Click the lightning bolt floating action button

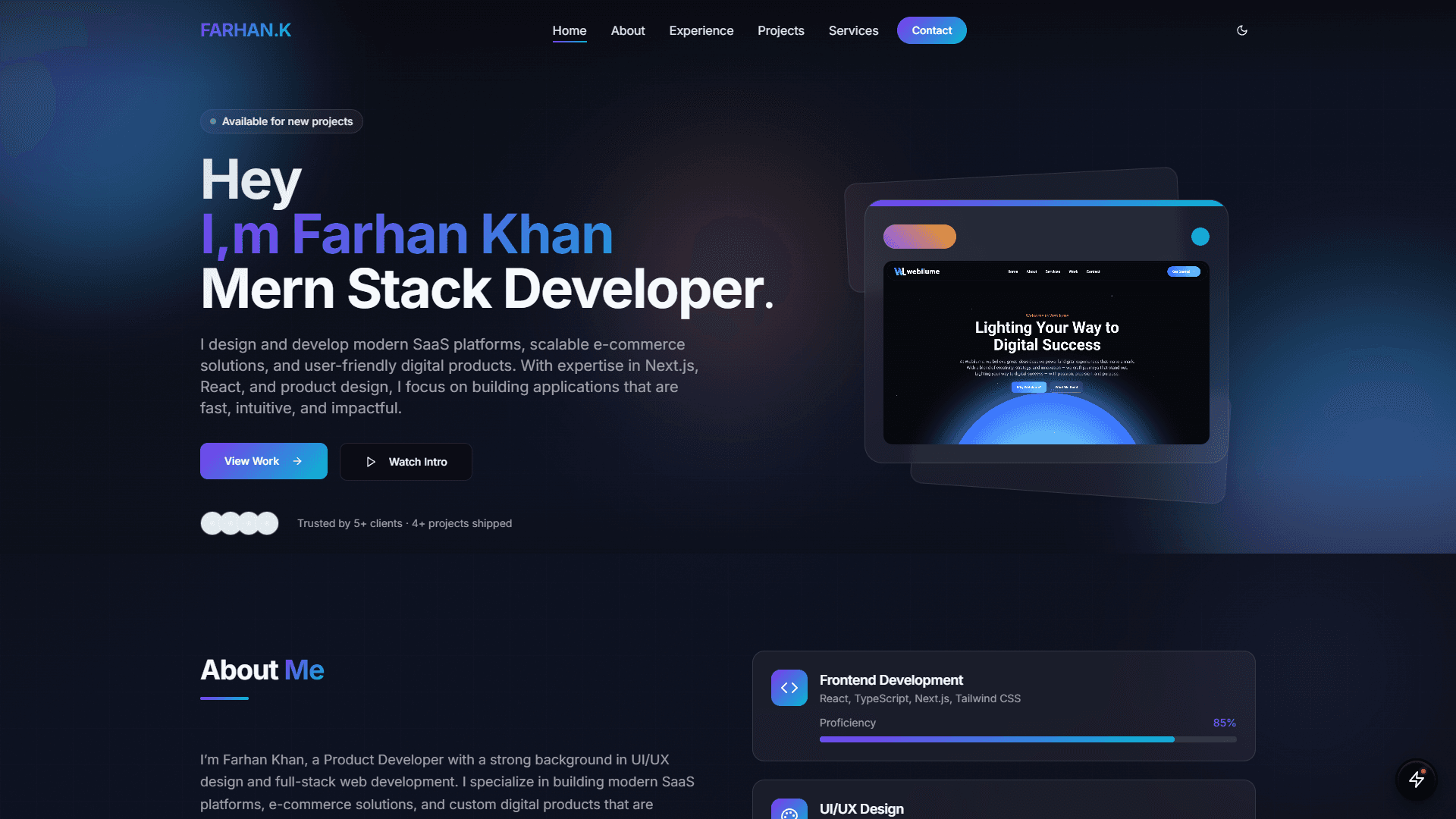click(1417, 780)
